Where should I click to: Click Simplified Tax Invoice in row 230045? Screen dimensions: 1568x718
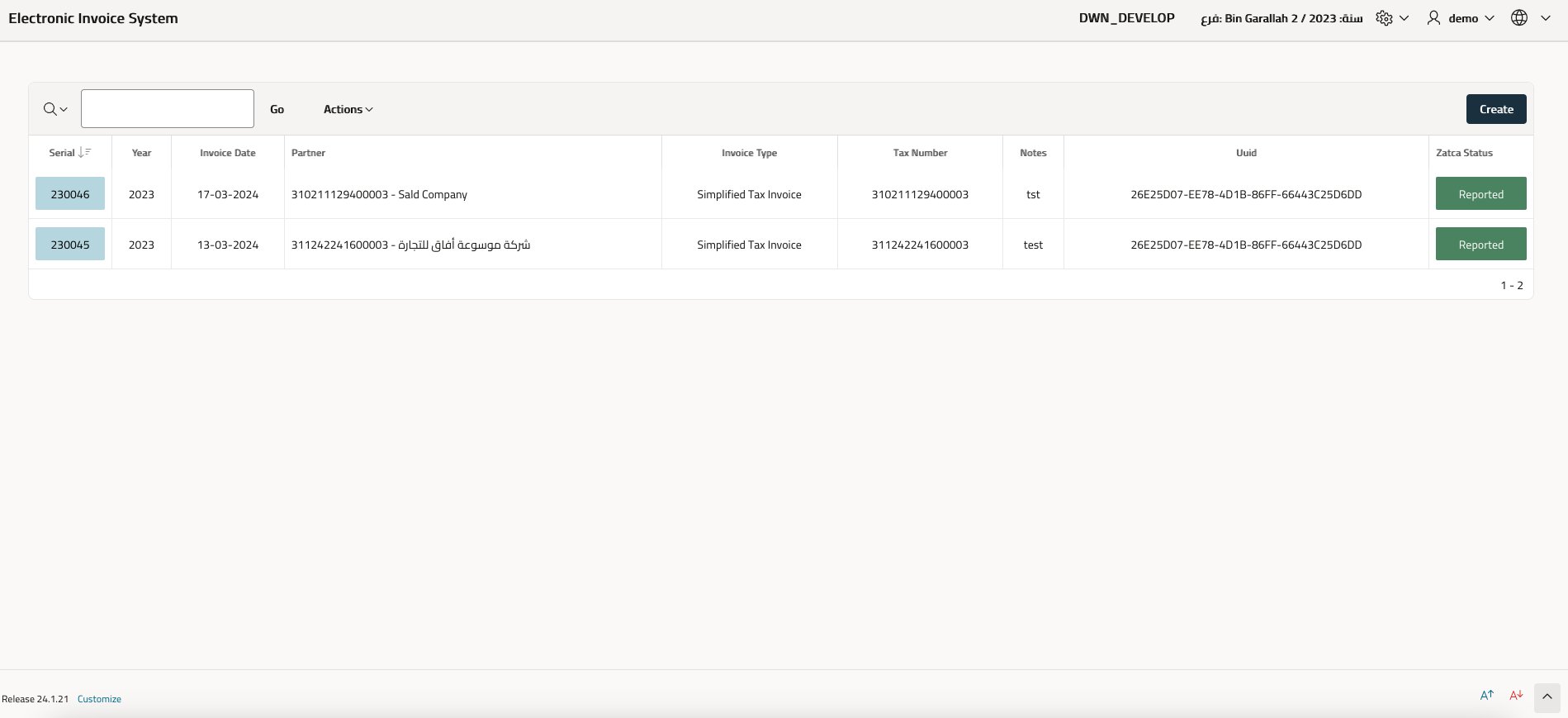(x=749, y=245)
